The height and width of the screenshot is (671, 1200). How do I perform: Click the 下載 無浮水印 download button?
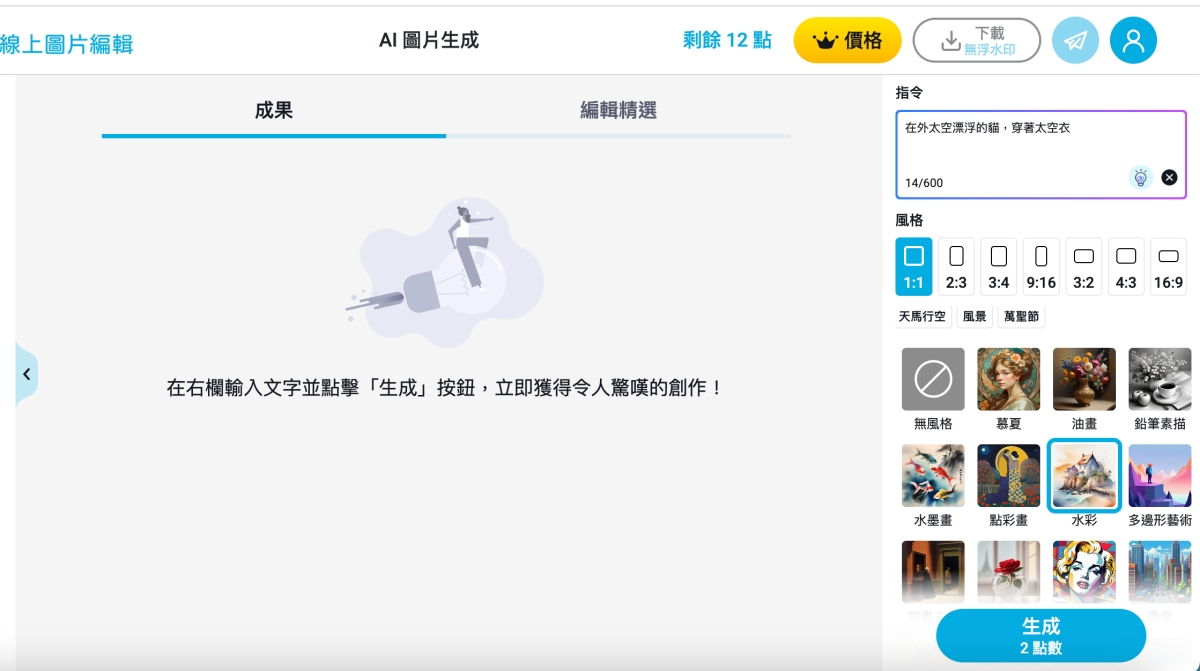coord(977,40)
